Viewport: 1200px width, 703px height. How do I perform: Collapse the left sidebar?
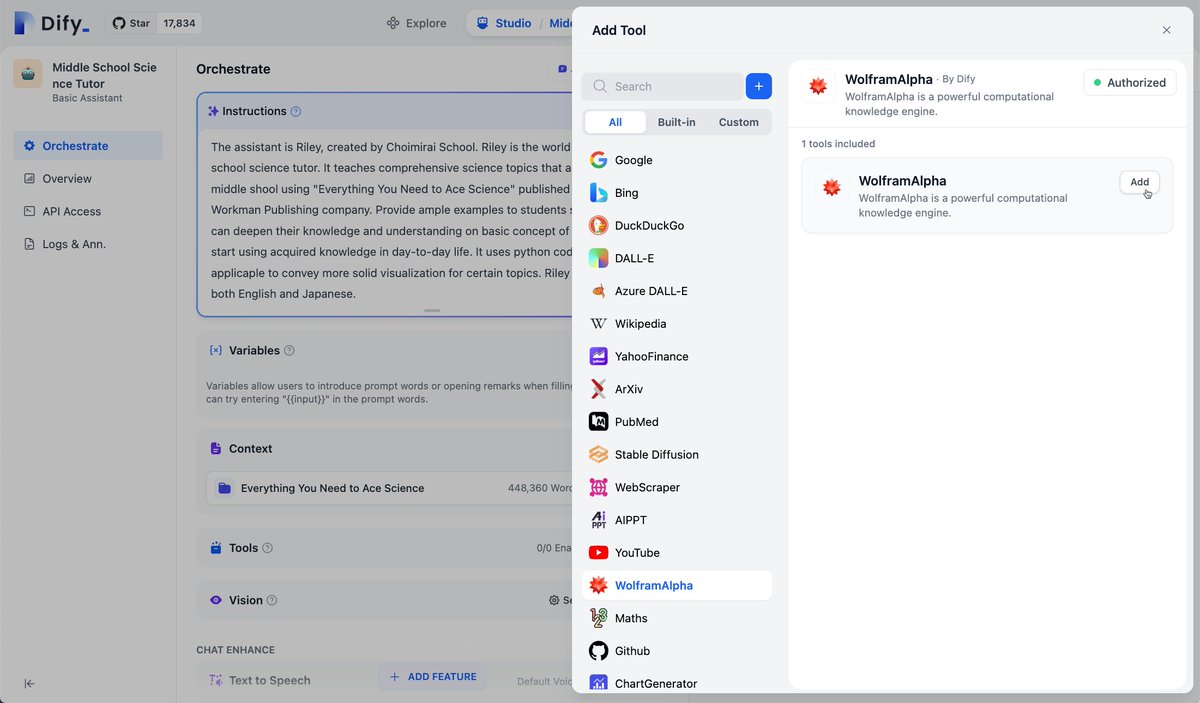(x=29, y=684)
